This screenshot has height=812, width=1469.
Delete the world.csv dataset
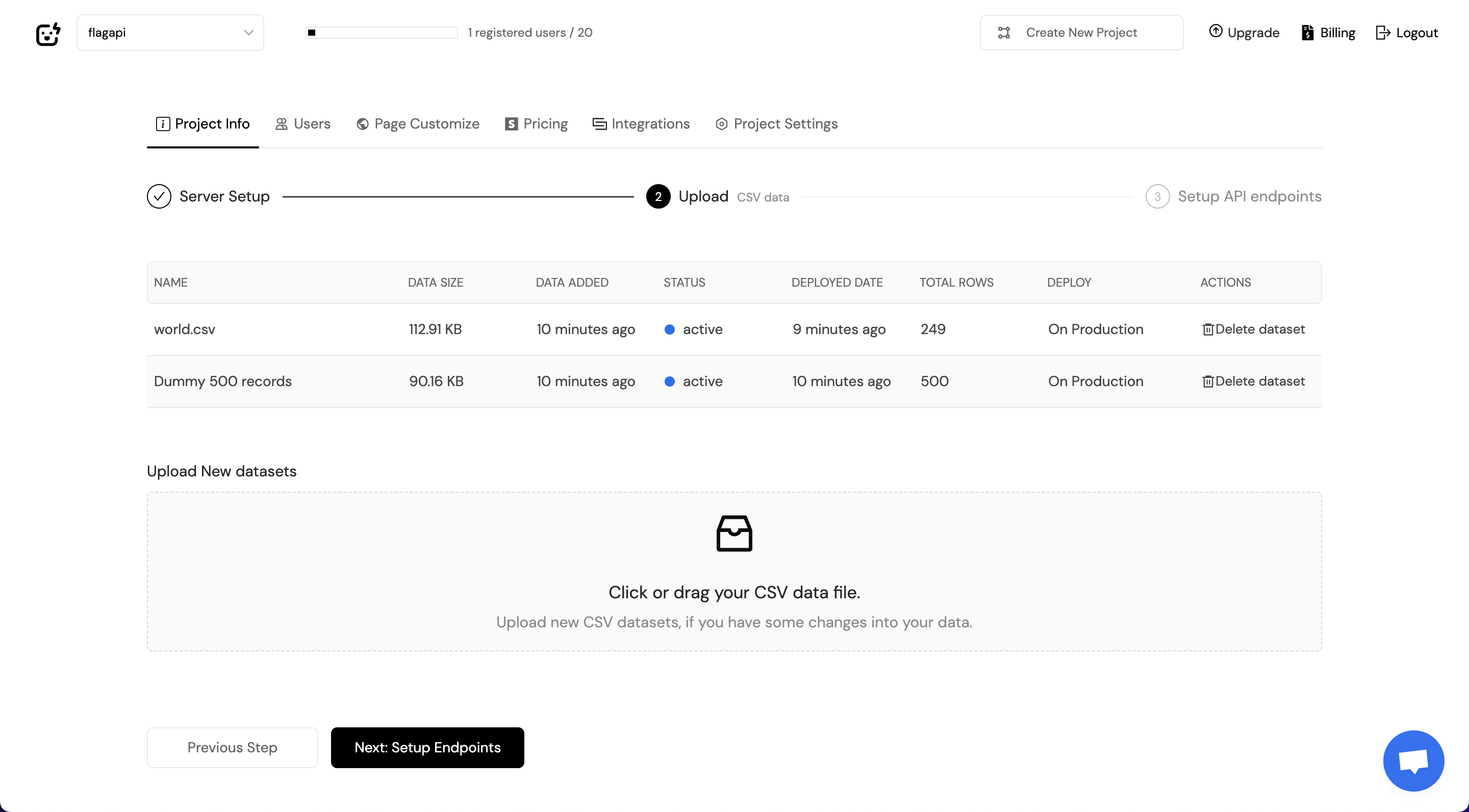click(1253, 329)
